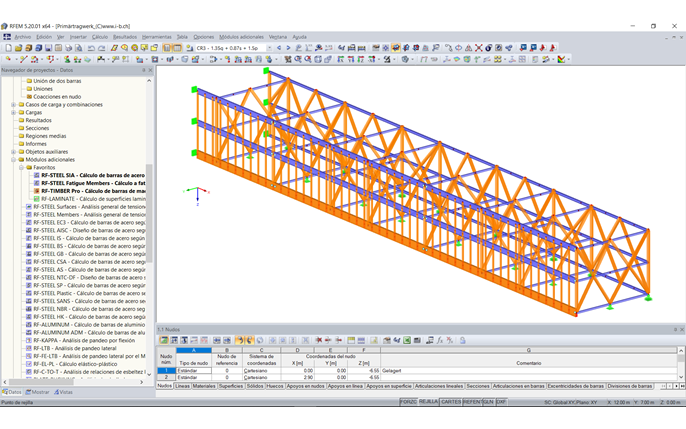Close the 1.1 Nudos table panel
The width and height of the screenshot is (686, 429).
pyautogui.click(x=682, y=329)
